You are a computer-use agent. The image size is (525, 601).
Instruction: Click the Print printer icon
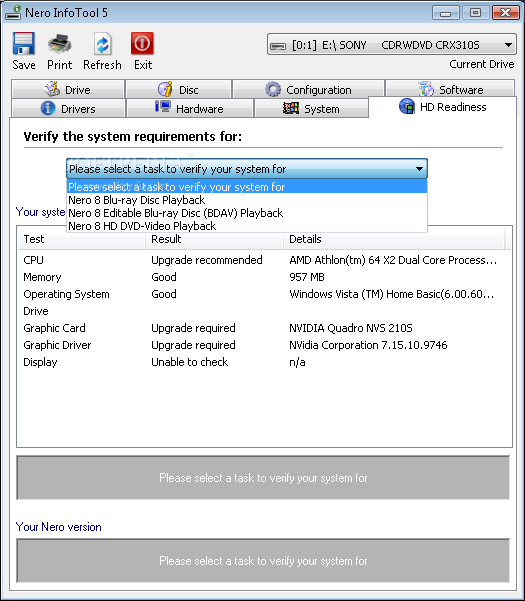[59, 43]
